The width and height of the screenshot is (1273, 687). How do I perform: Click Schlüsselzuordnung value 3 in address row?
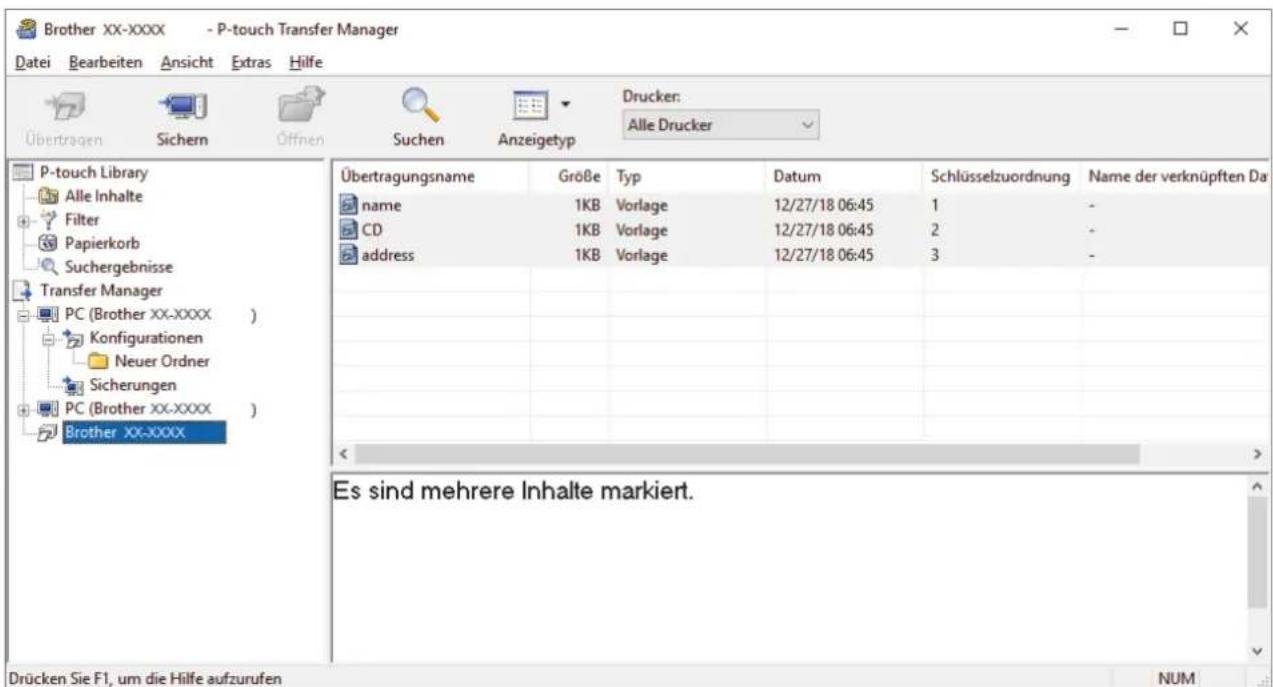pos(933,254)
